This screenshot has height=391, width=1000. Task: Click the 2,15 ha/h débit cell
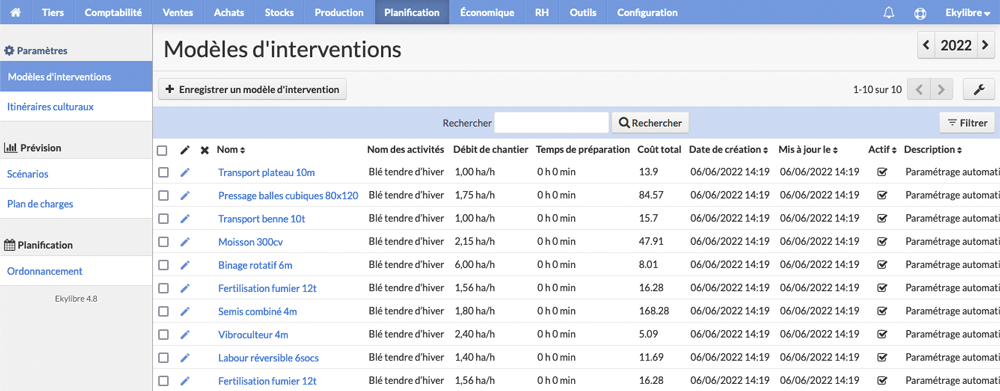tap(474, 242)
